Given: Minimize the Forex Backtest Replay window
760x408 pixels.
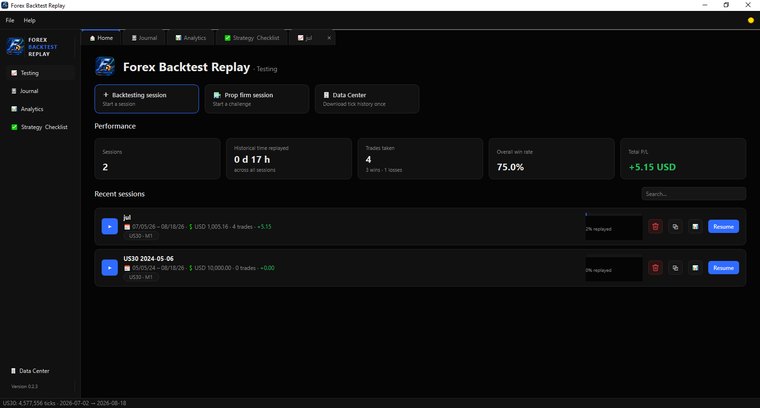Looking at the screenshot, I should [705, 5].
